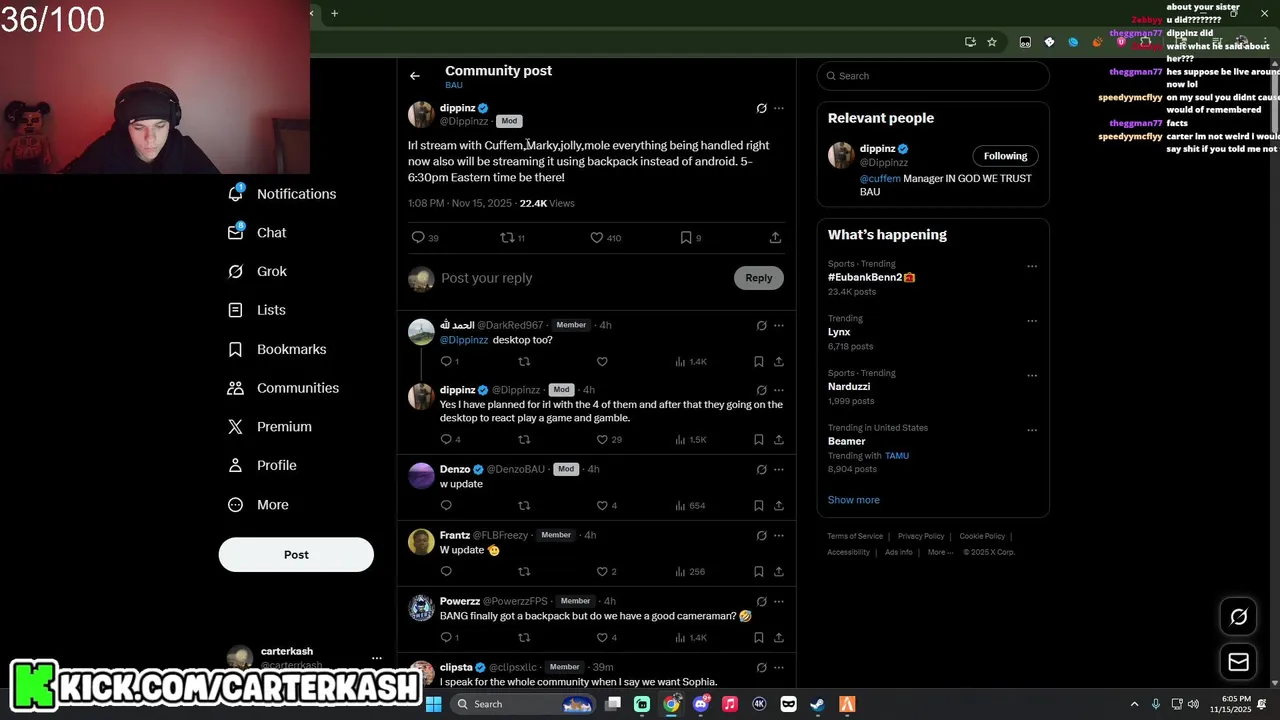Open Grok in sidebar
The width and height of the screenshot is (1280, 720).
(257, 272)
